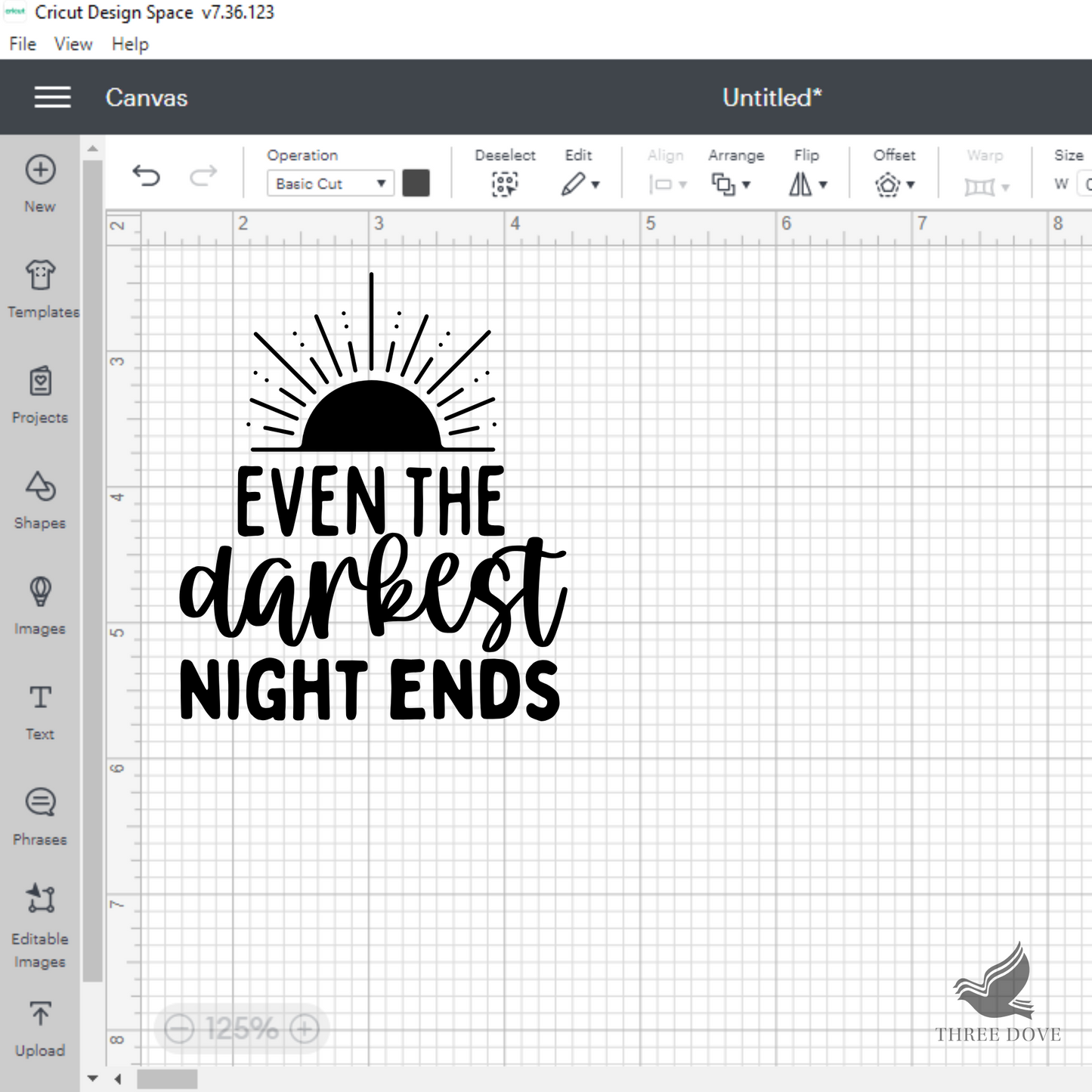Viewport: 1092px width, 1092px height.
Task: Click the New project icon
Action: 40,170
